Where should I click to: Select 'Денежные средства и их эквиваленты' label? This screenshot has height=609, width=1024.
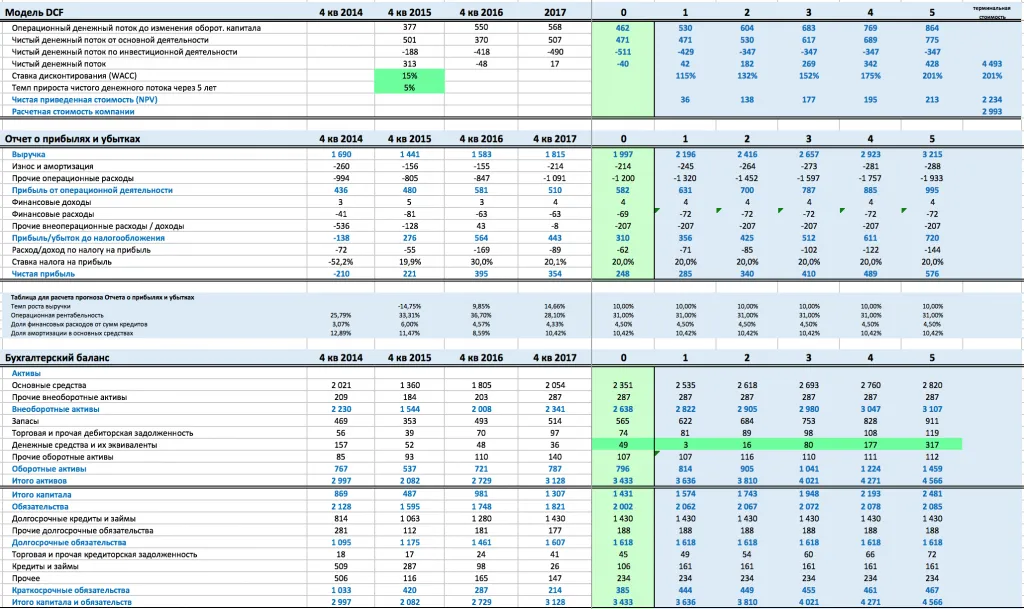(85, 444)
